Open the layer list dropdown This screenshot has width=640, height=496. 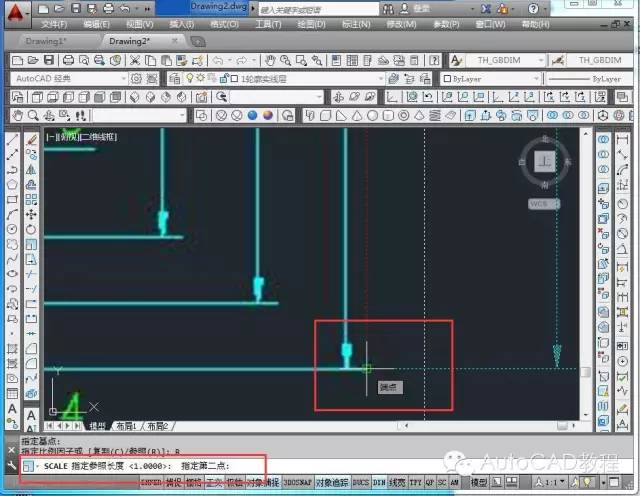click(380, 78)
